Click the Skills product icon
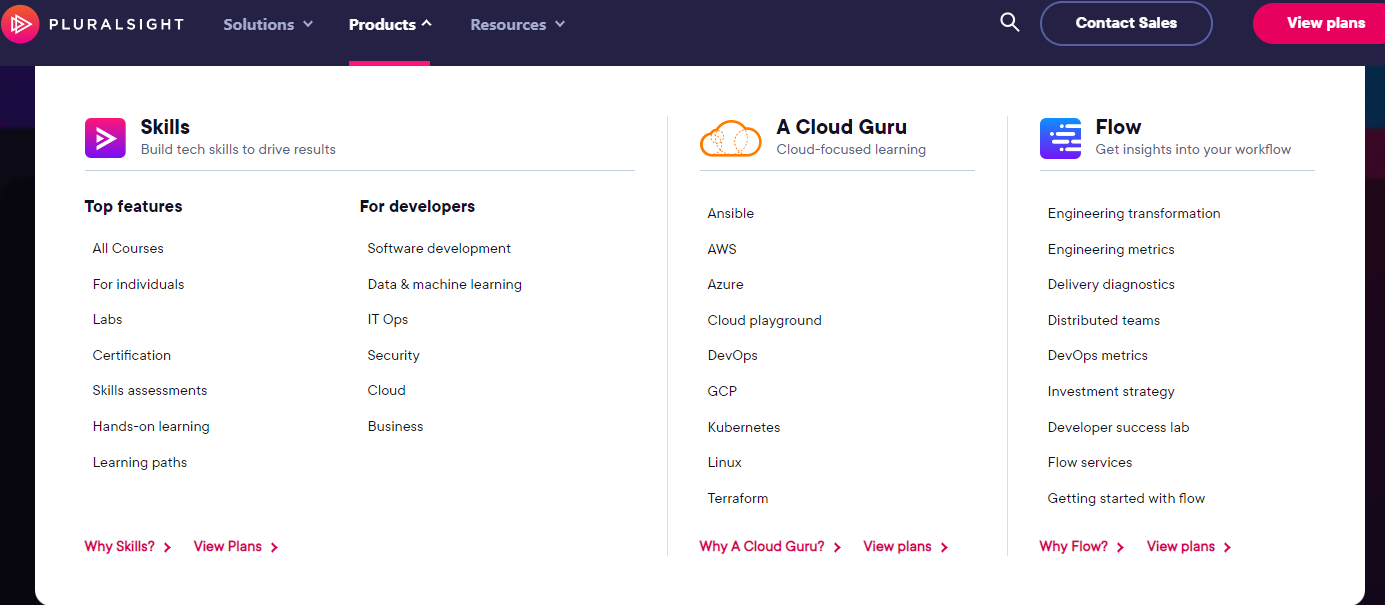The width and height of the screenshot is (1385, 605). click(105, 138)
